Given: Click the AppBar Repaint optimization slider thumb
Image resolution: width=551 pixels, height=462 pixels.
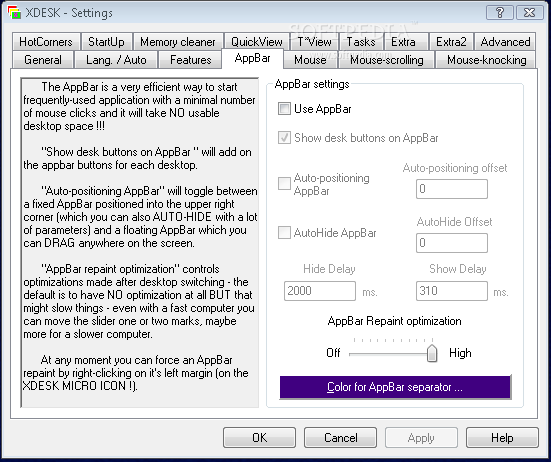Looking at the screenshot, I should point(432,353).
